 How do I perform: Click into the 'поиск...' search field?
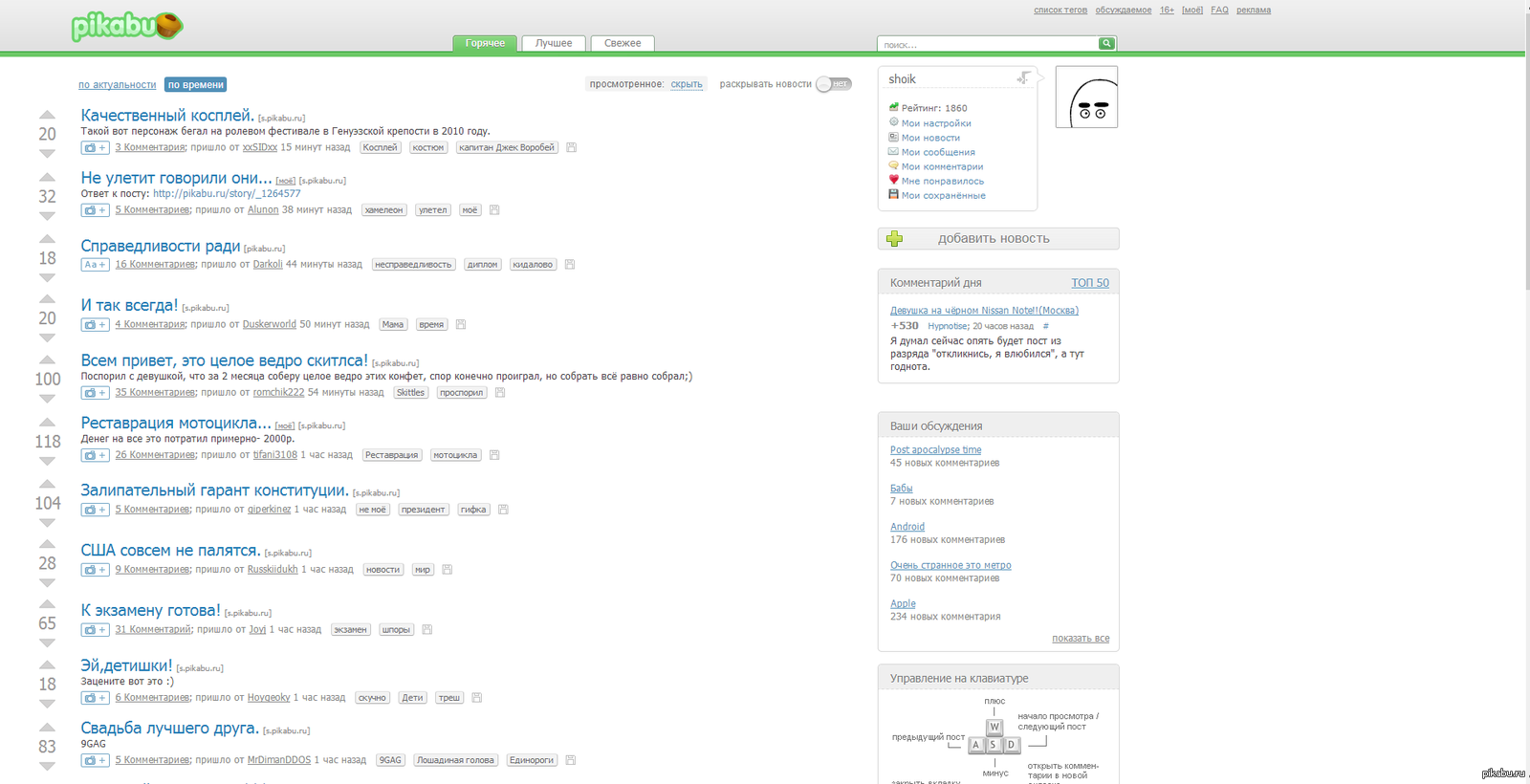987,44
